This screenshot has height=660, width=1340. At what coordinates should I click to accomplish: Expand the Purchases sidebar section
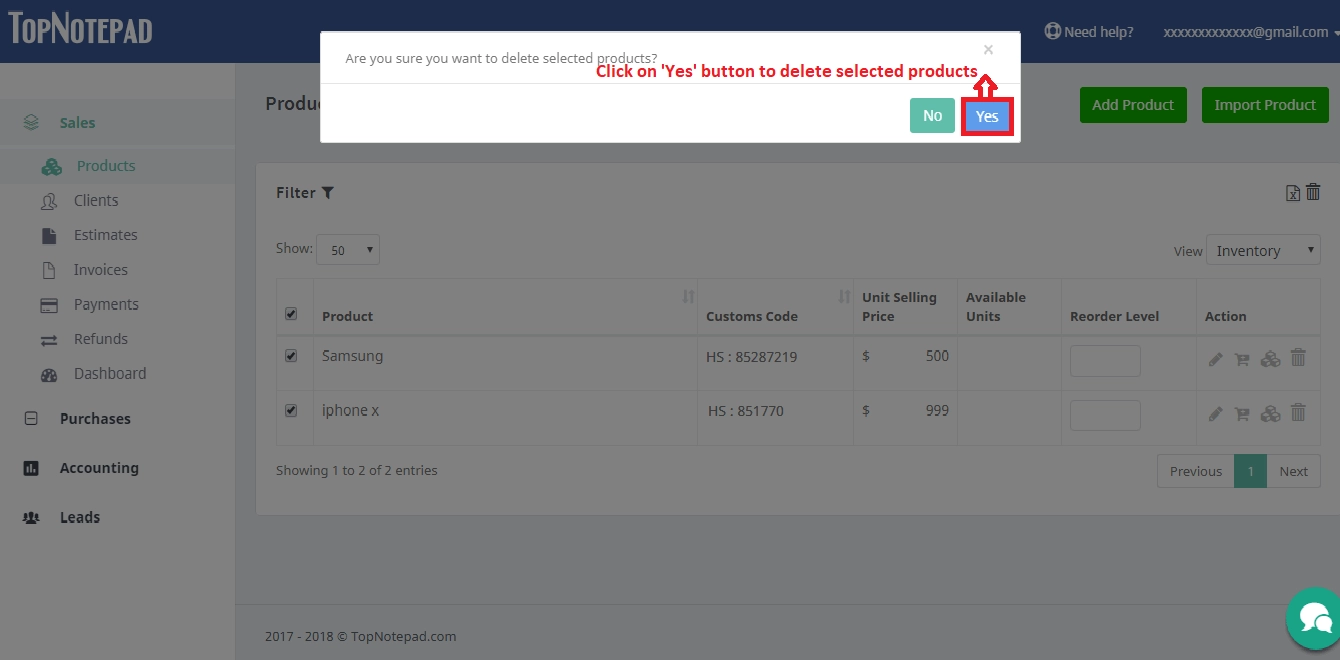coord(95,419)
